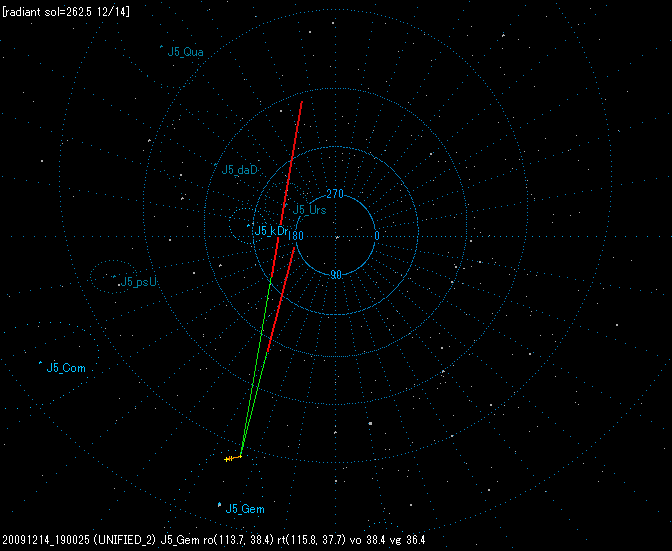Viewport: 672px width, 551px height.
Task: Click the J5_daD radiant label
Action: pos(239,170)
